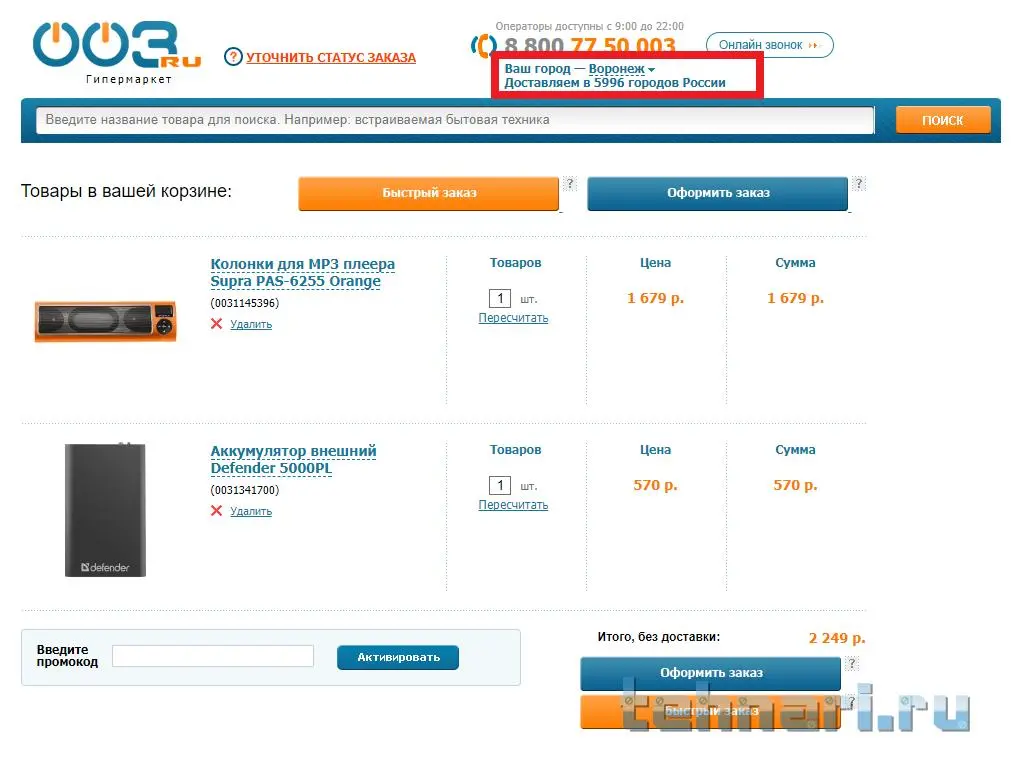Click quantity field for Supra speakers
Screen dimensions: 1020x764
[x=500, y=299]
